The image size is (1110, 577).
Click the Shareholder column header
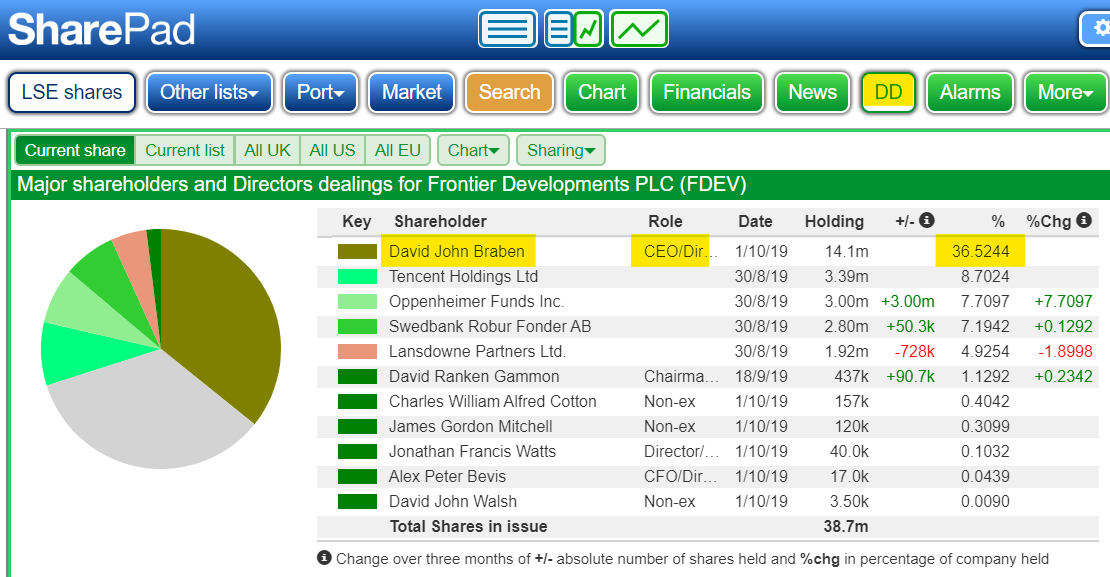[x=440, y=221]
